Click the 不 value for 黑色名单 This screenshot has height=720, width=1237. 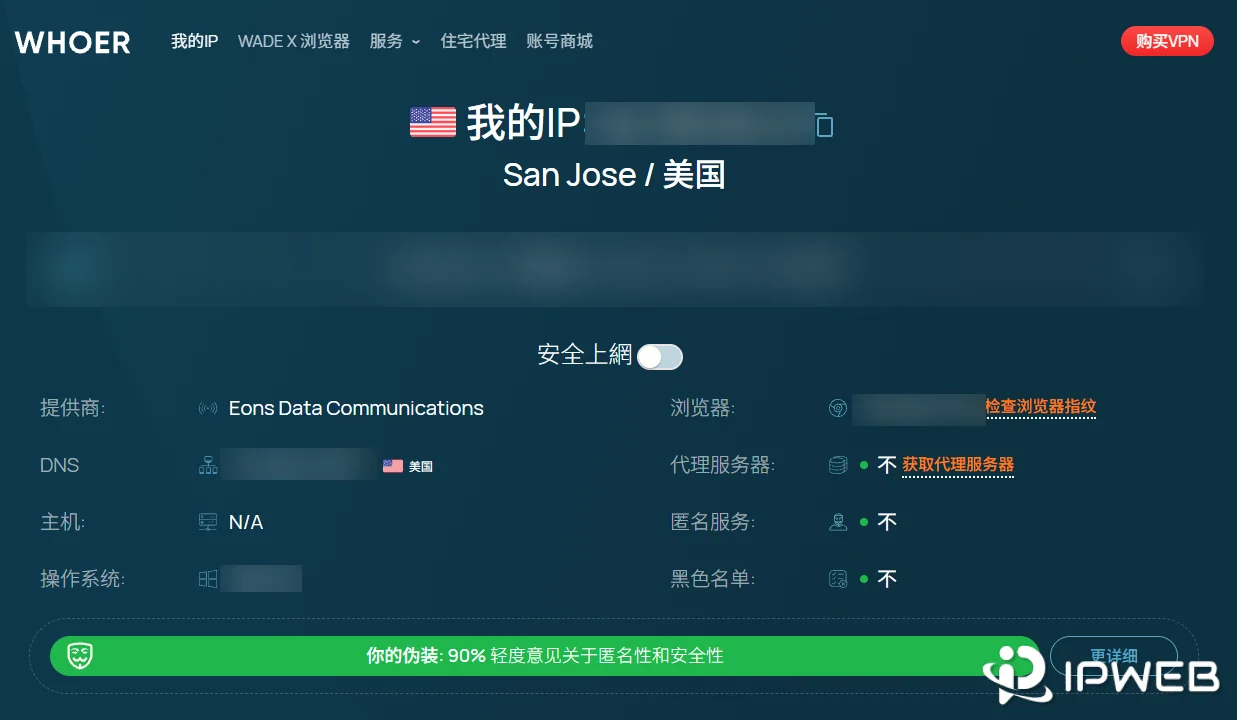tap(887, 579)
